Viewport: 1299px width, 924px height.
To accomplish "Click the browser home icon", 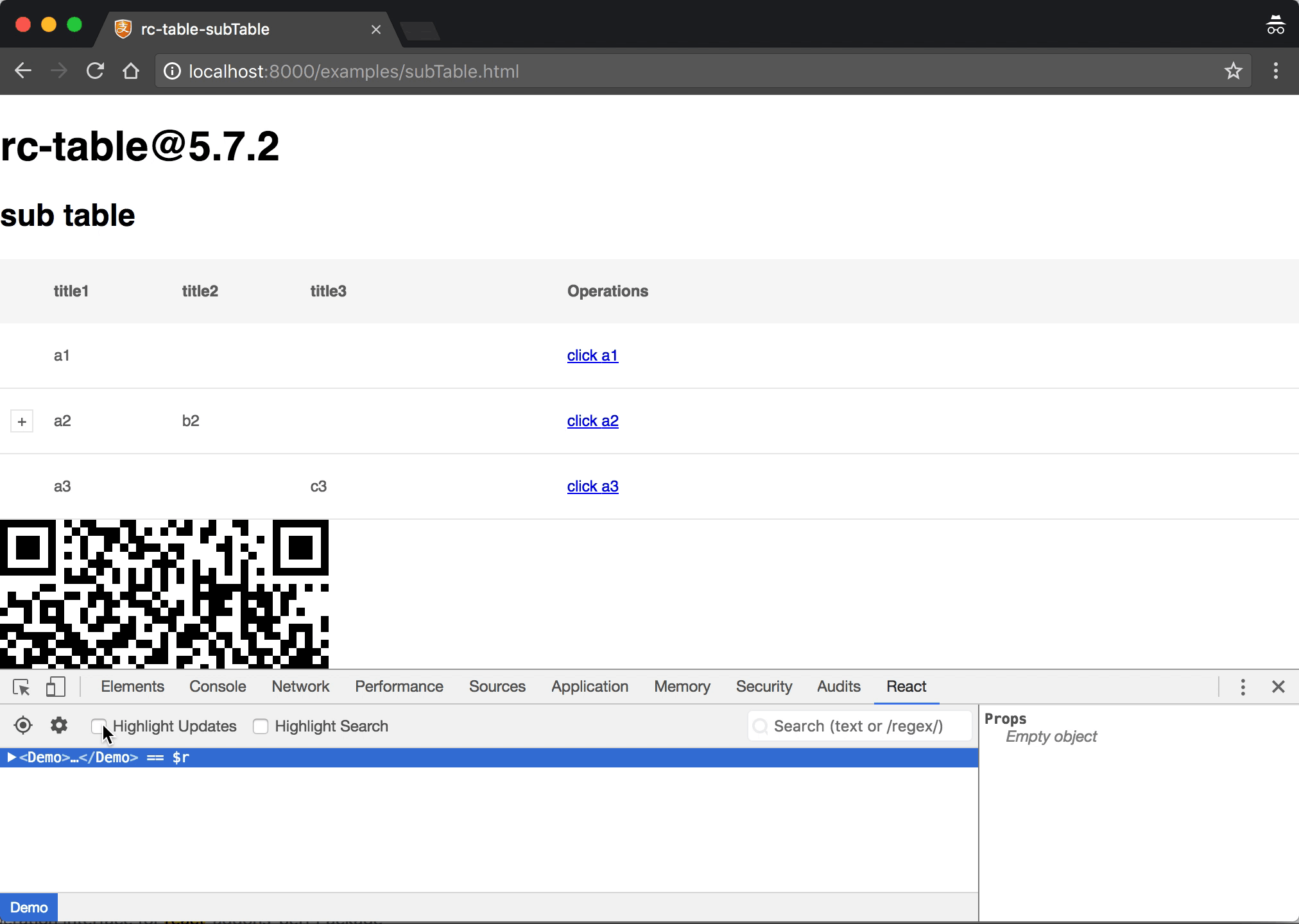I will pos(131,71).
